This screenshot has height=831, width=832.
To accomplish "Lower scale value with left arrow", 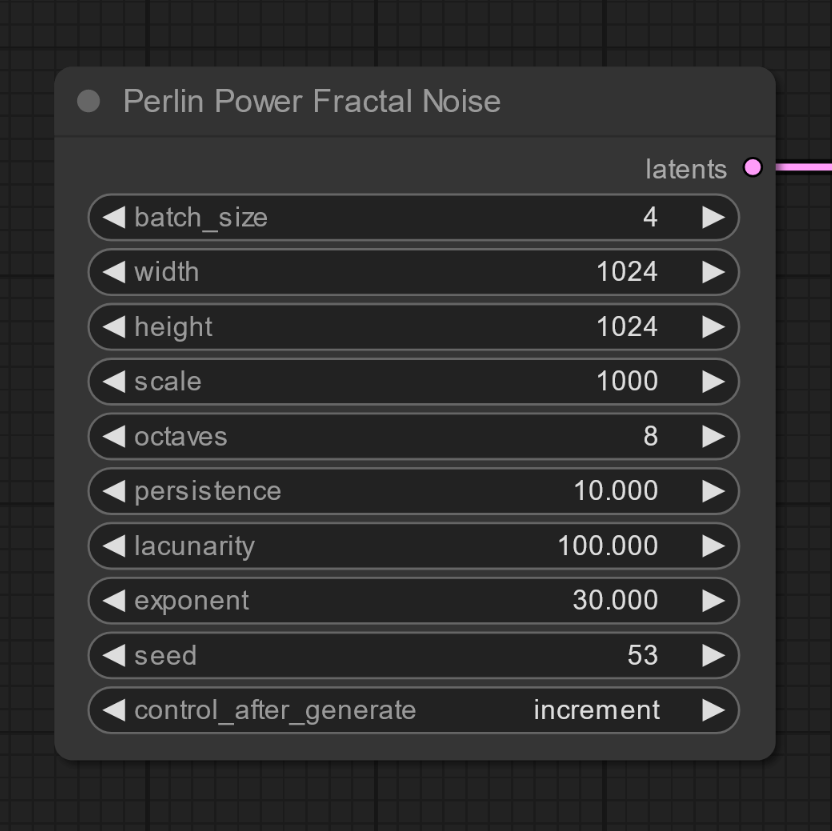I will point(114,381).
